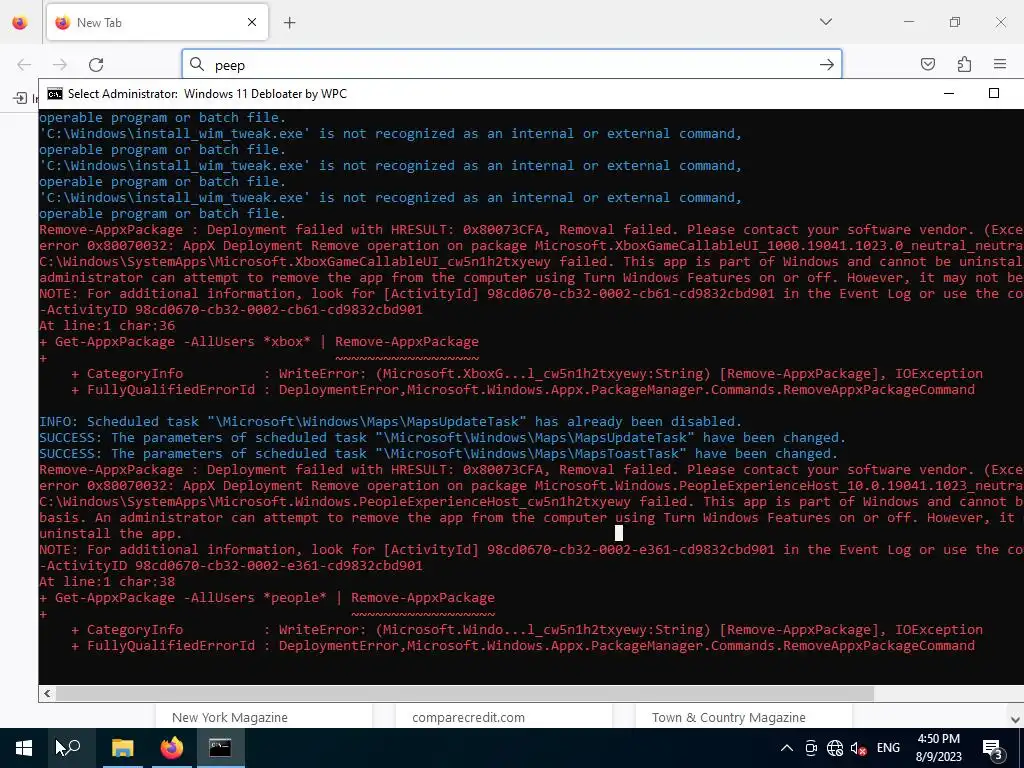Click the console horizontal scrollbar thumb
Viewport: 1024px width, 768px height.
click(x=465, y=694)
